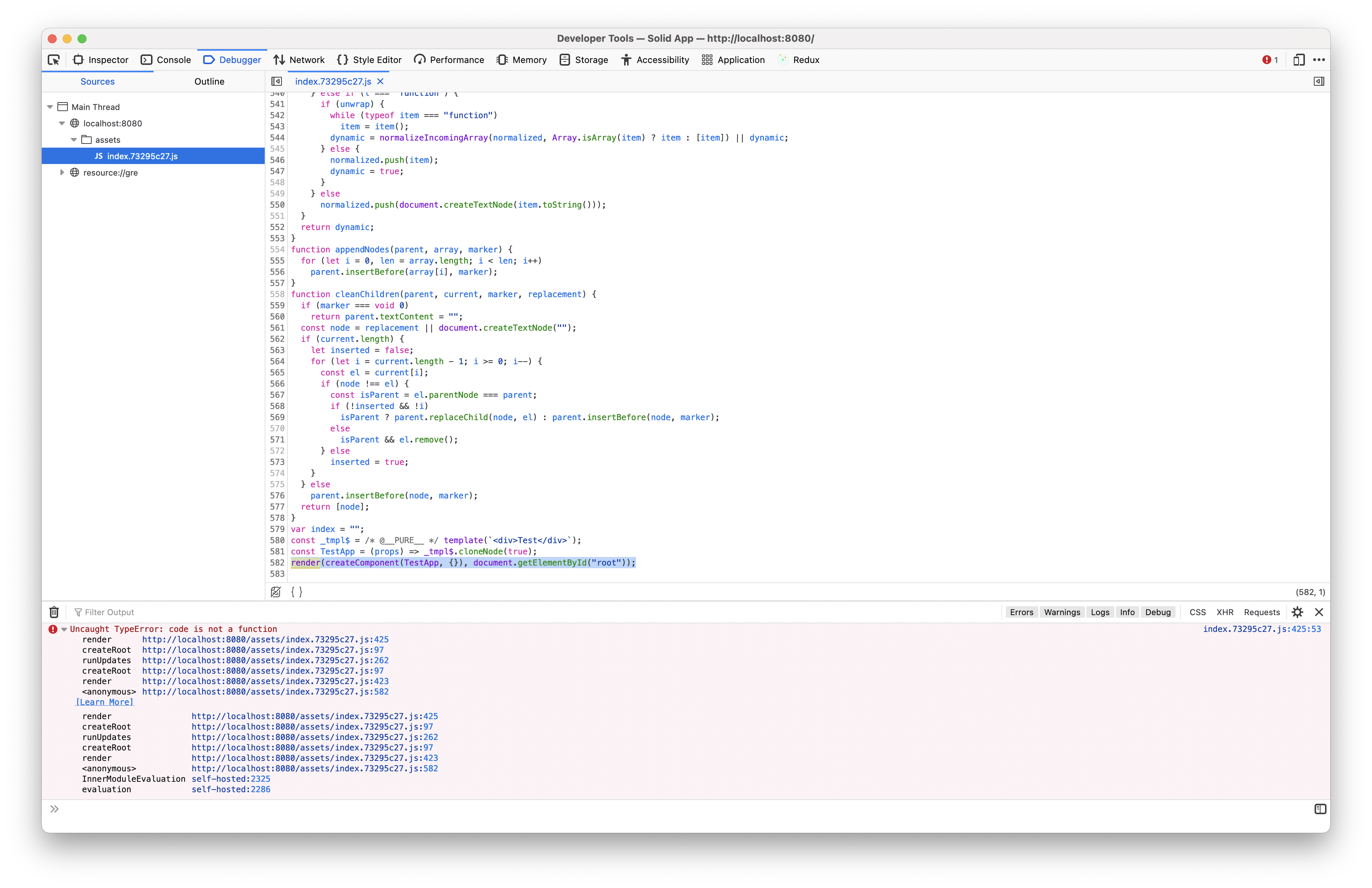This screenshot has width=1372, height=888.
Task: Toggle the Errors filter
Action: pyautogui.click(x=1021, y=612)
